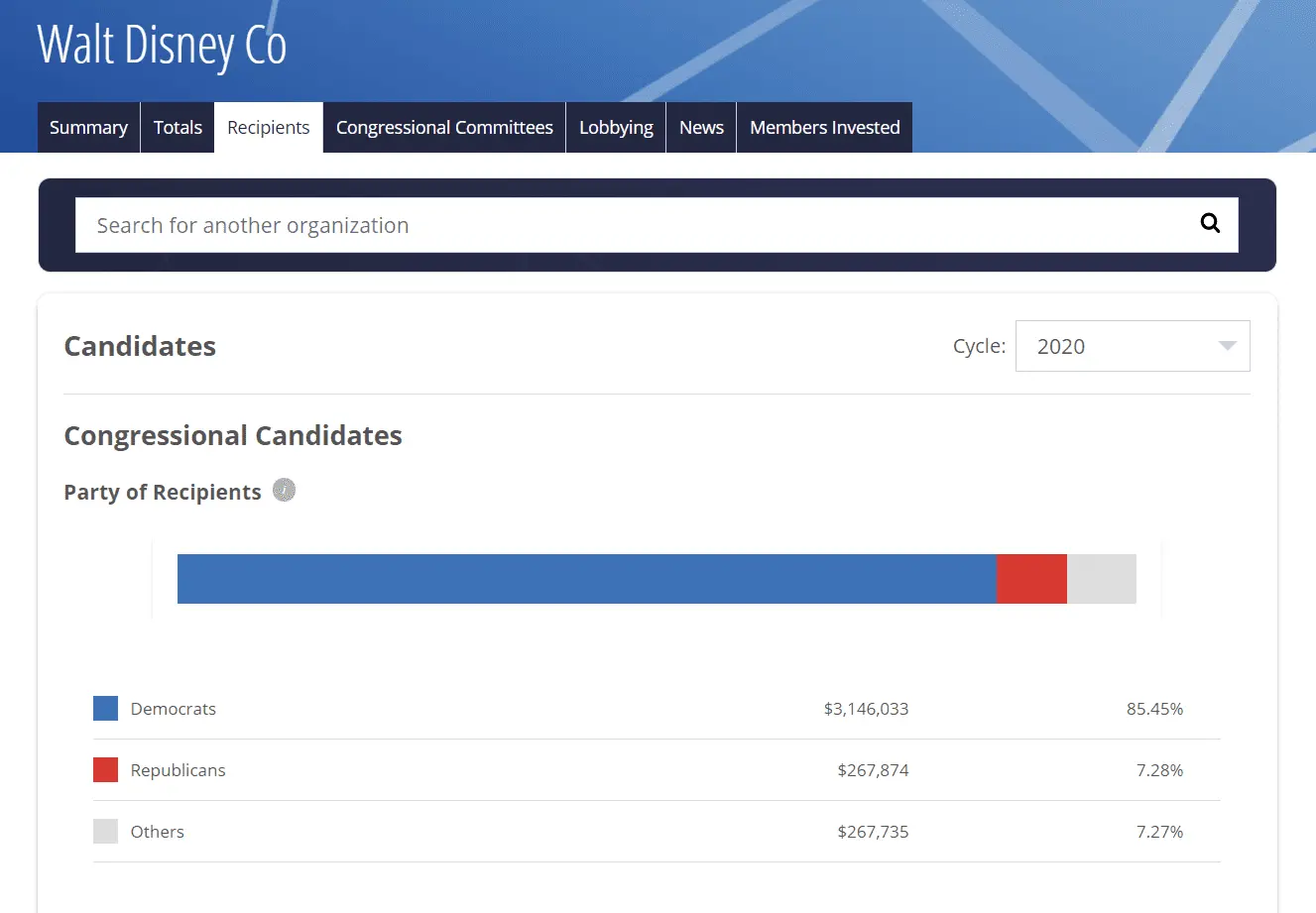Screen dimensions: 1316x913
Task: Click the gray Others bar segment
Action: click(1101, 579)
